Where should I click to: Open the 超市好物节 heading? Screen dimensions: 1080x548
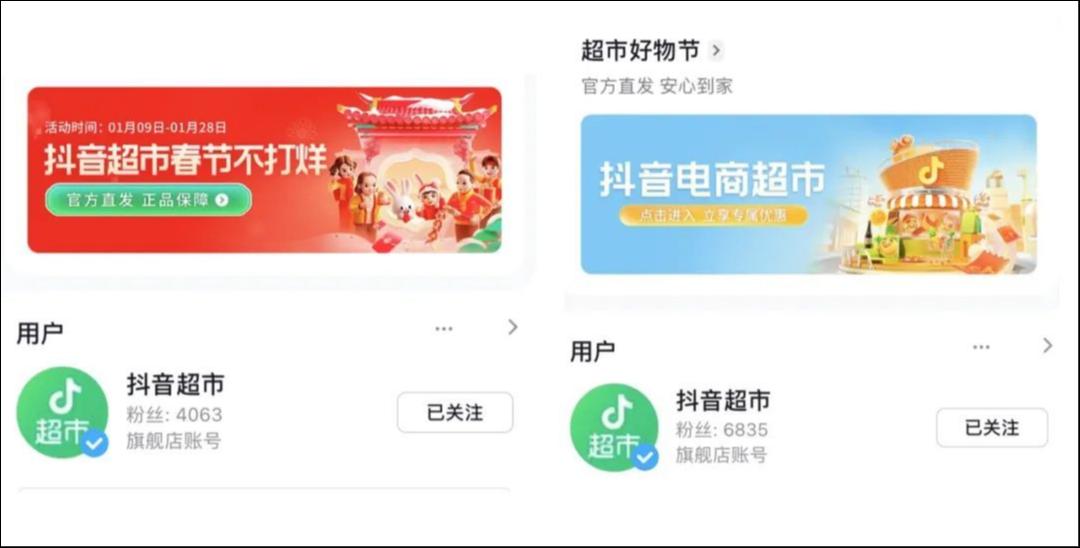641,50
